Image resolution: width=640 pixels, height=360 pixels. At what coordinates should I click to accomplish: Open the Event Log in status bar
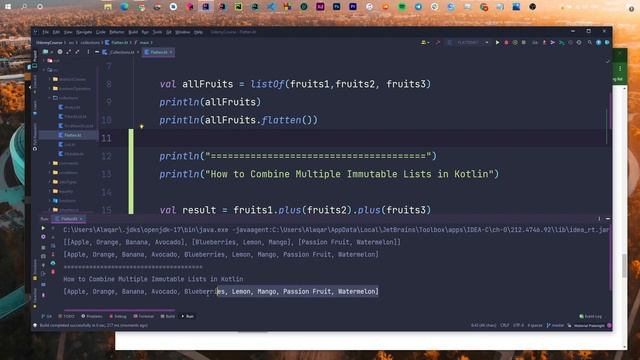pos(591,316)
